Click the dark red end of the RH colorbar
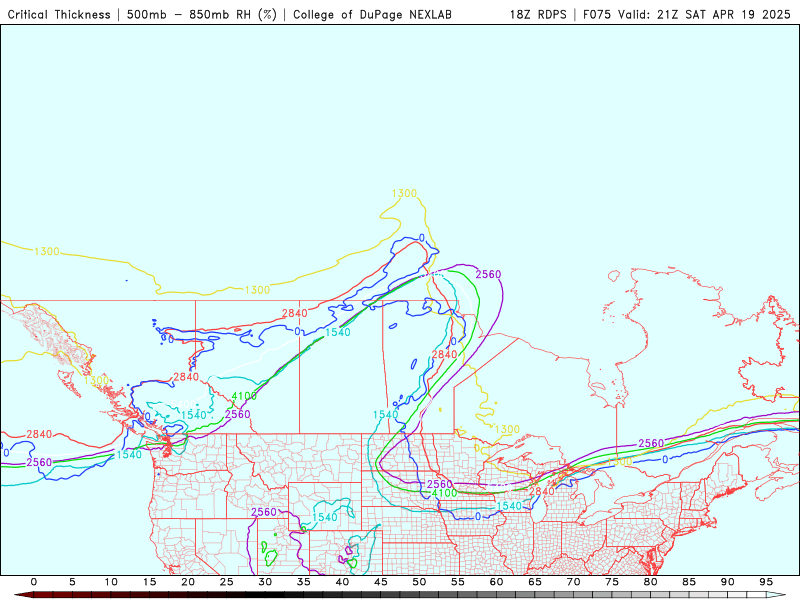 [23, 595]
